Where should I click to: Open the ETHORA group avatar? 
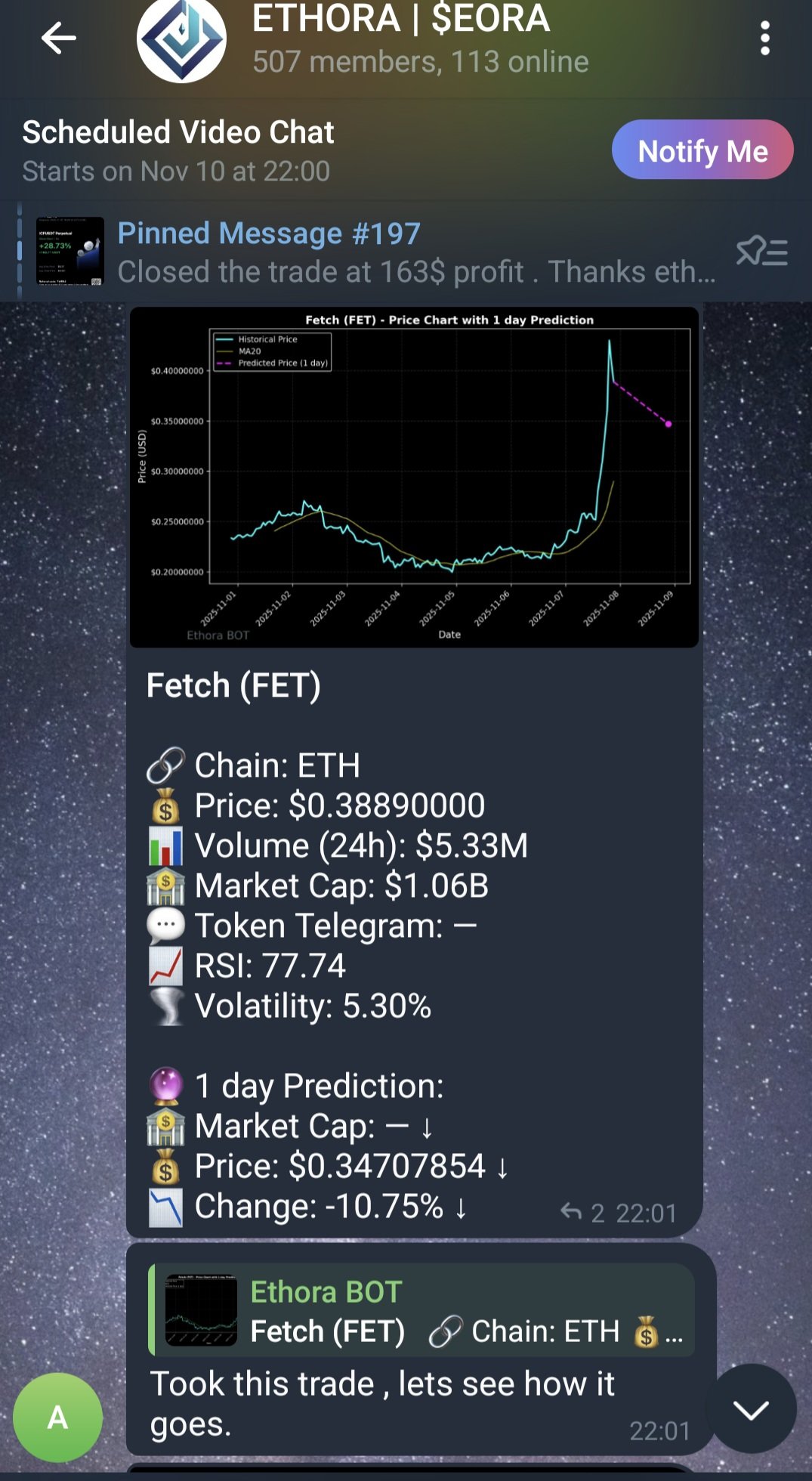pyautogui.click(x=181, y=39)
